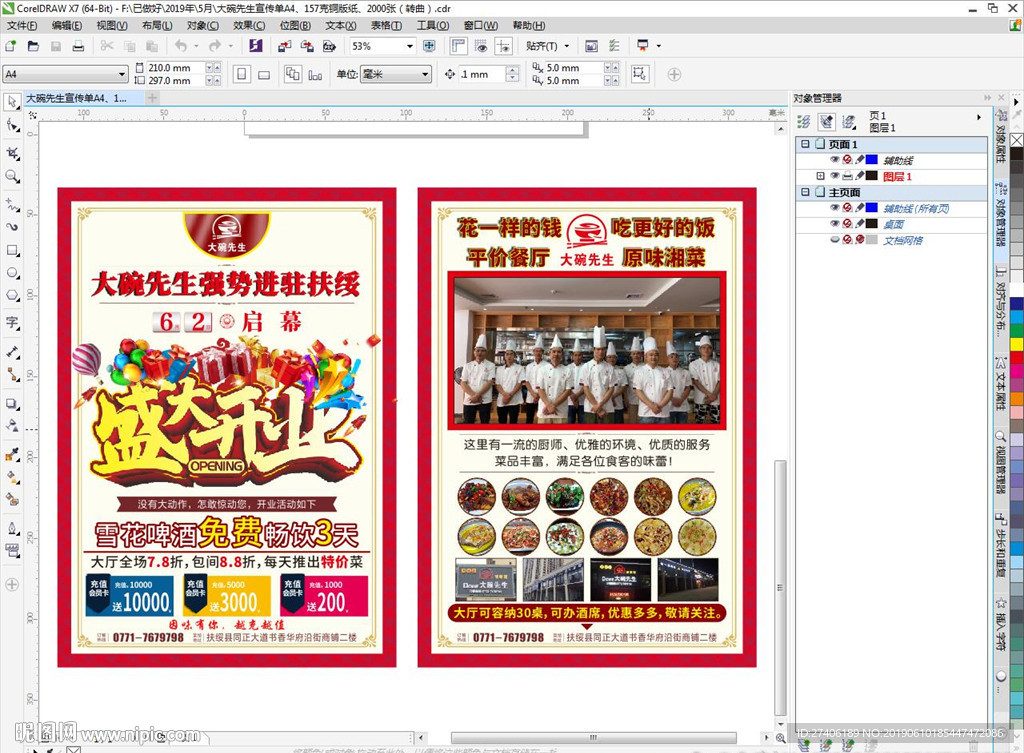The height and width of the screenshot is (753, 1024).
Task: Click the black color swatch of 图层 1
Action: tap(872, 176)
